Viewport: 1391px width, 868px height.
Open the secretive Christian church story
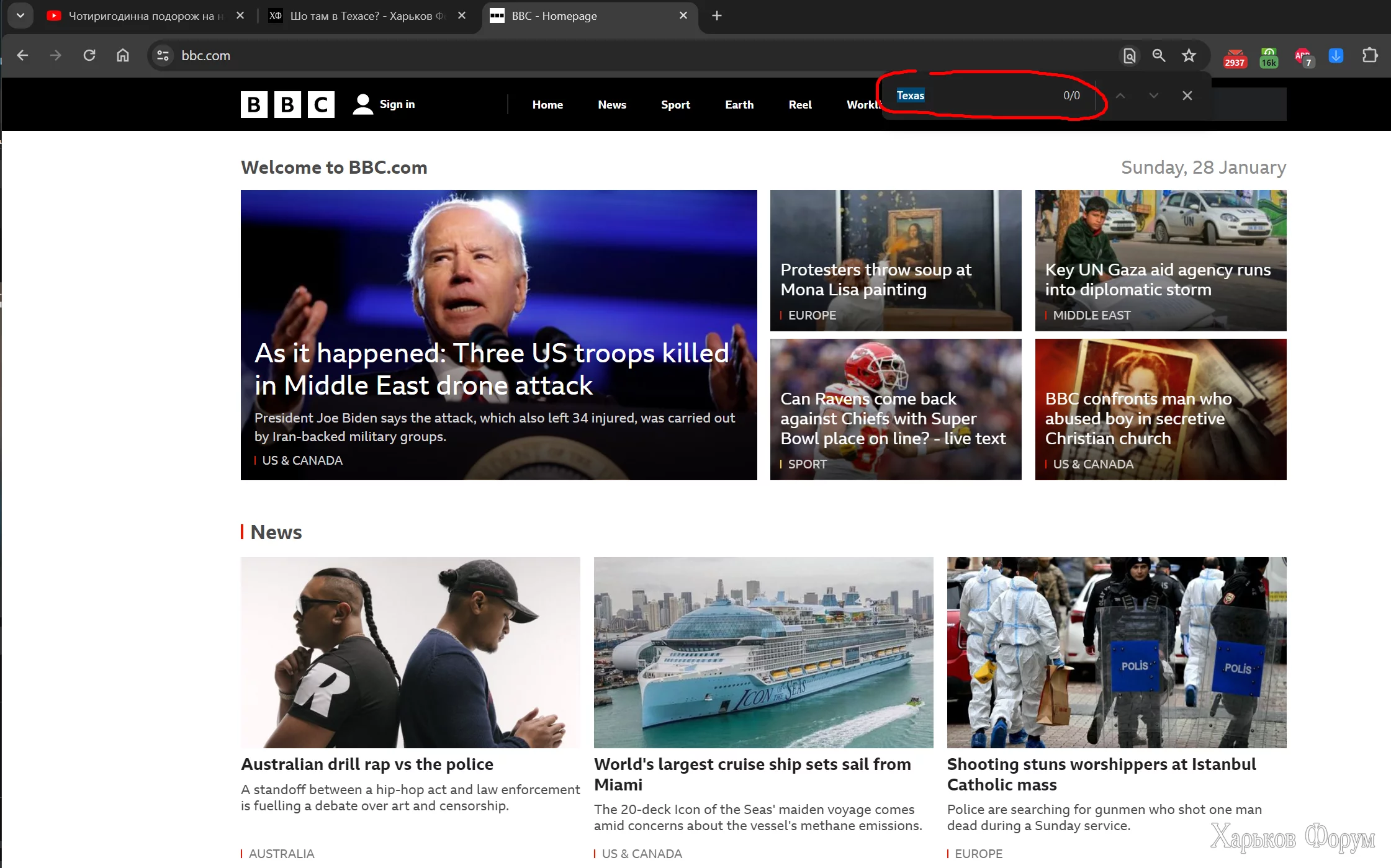[1138, 419]
